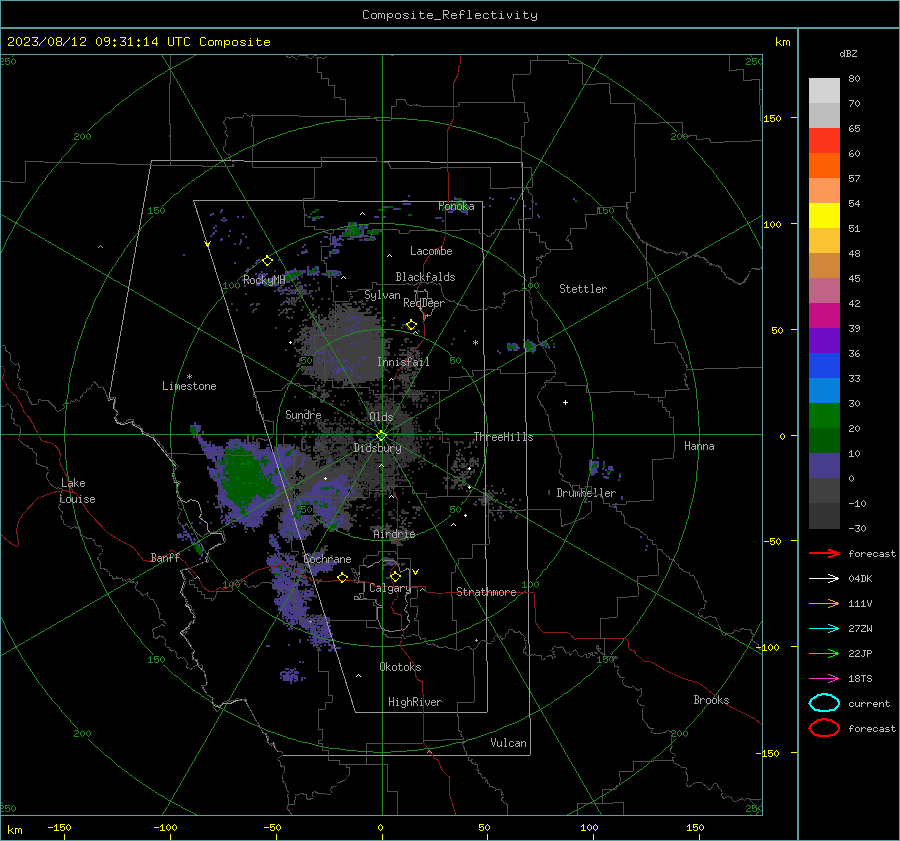The image size is (900, 841).
Task: Click the Sundre city label
Action: pyautogui.click(x=303, y=414)
